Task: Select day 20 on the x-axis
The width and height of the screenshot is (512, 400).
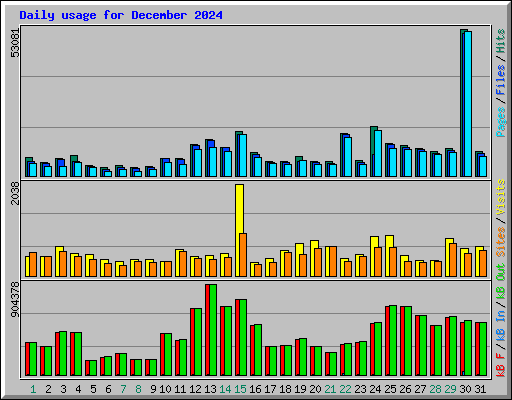Action: 315,389
